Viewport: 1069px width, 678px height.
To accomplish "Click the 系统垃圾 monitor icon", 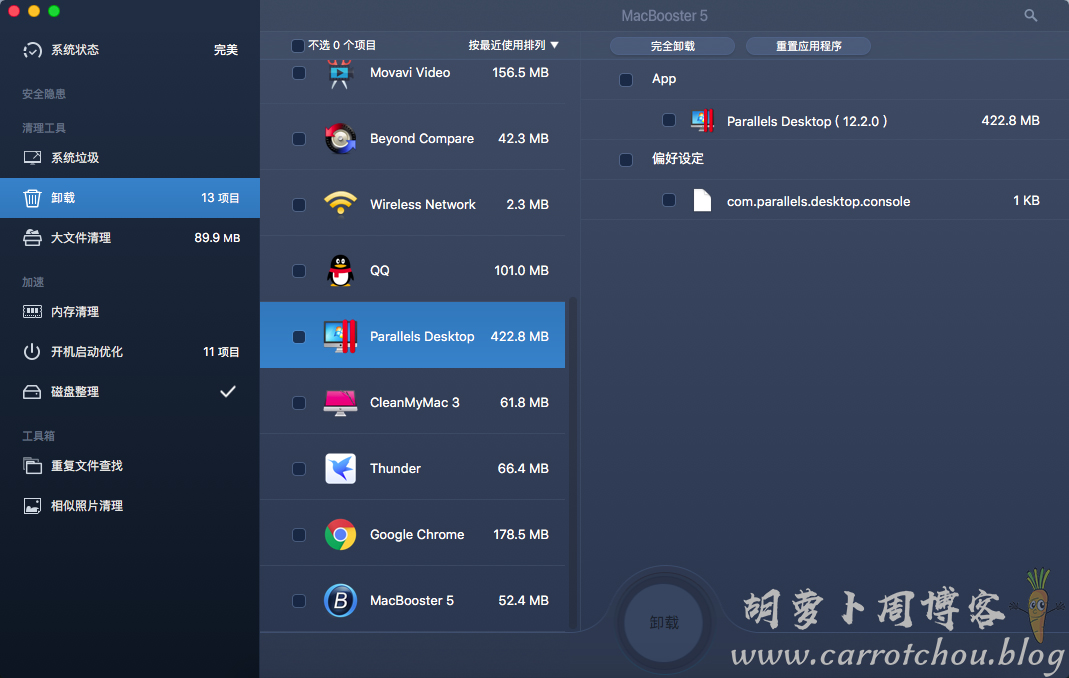I will tap(32, 158).
